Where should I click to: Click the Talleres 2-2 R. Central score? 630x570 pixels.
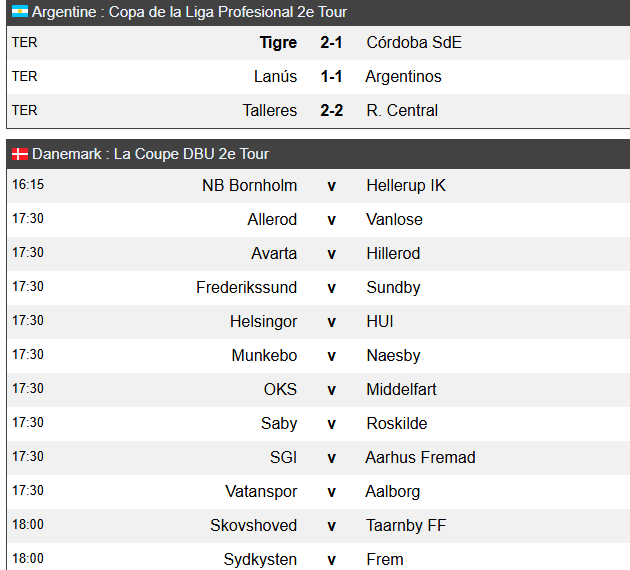331,110
